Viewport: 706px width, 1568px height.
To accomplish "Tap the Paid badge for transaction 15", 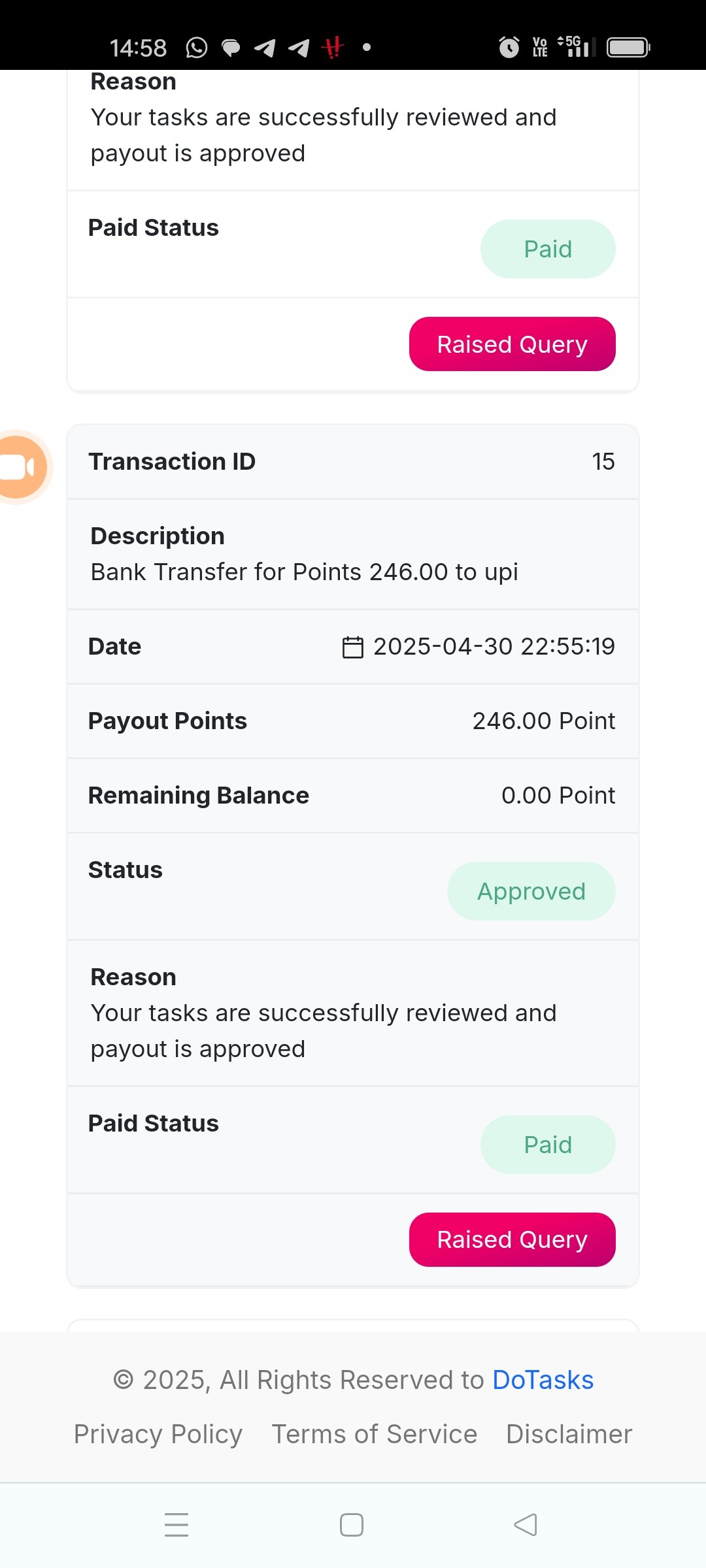I will [548, 1145].
